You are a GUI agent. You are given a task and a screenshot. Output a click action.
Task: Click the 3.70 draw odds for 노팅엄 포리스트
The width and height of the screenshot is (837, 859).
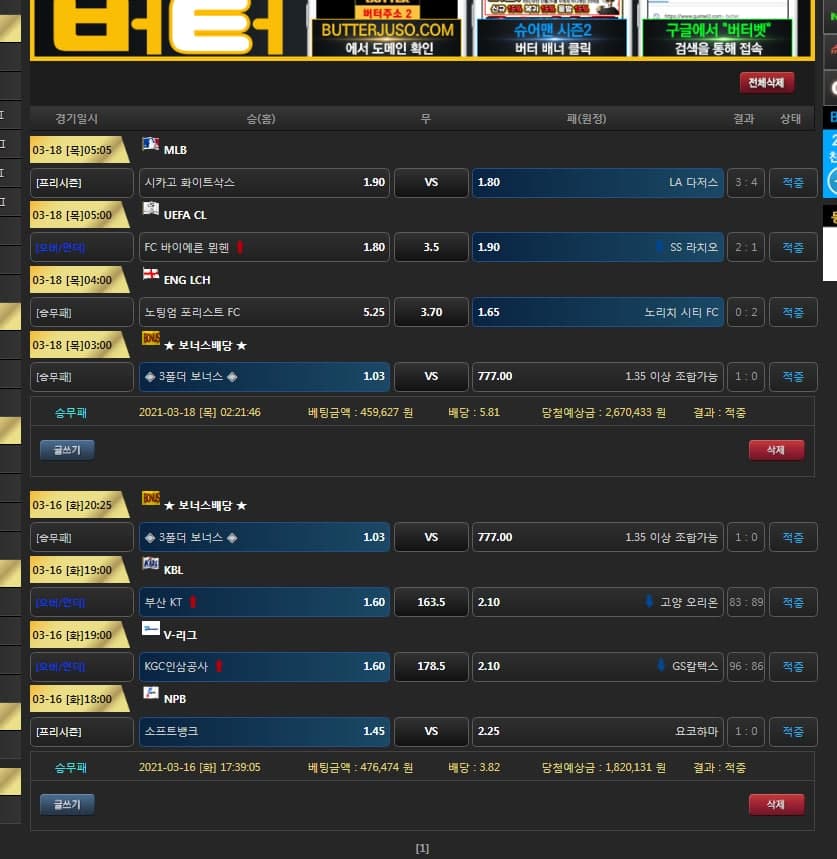tap(431, 312)
